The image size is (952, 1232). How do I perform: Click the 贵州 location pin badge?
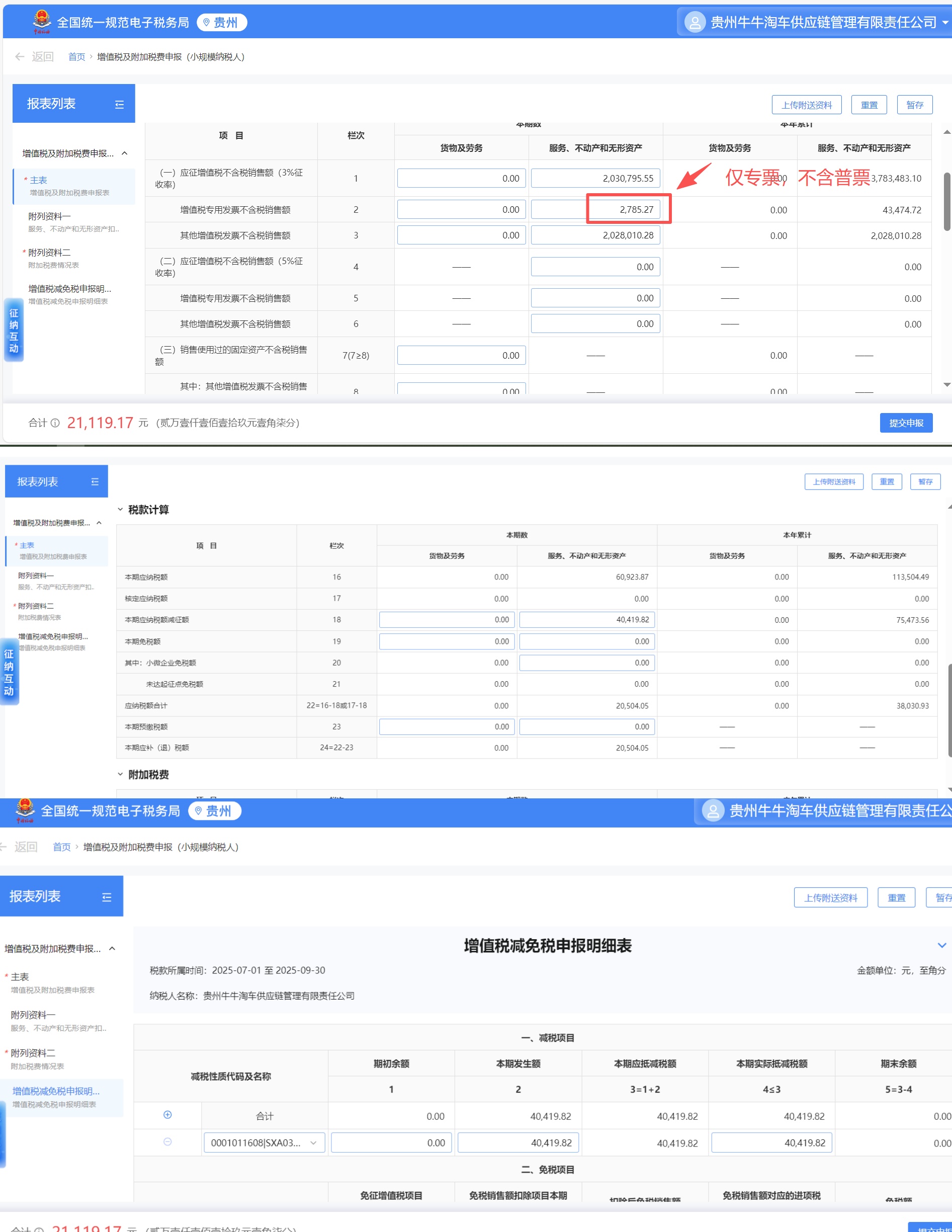click(222, 23)
